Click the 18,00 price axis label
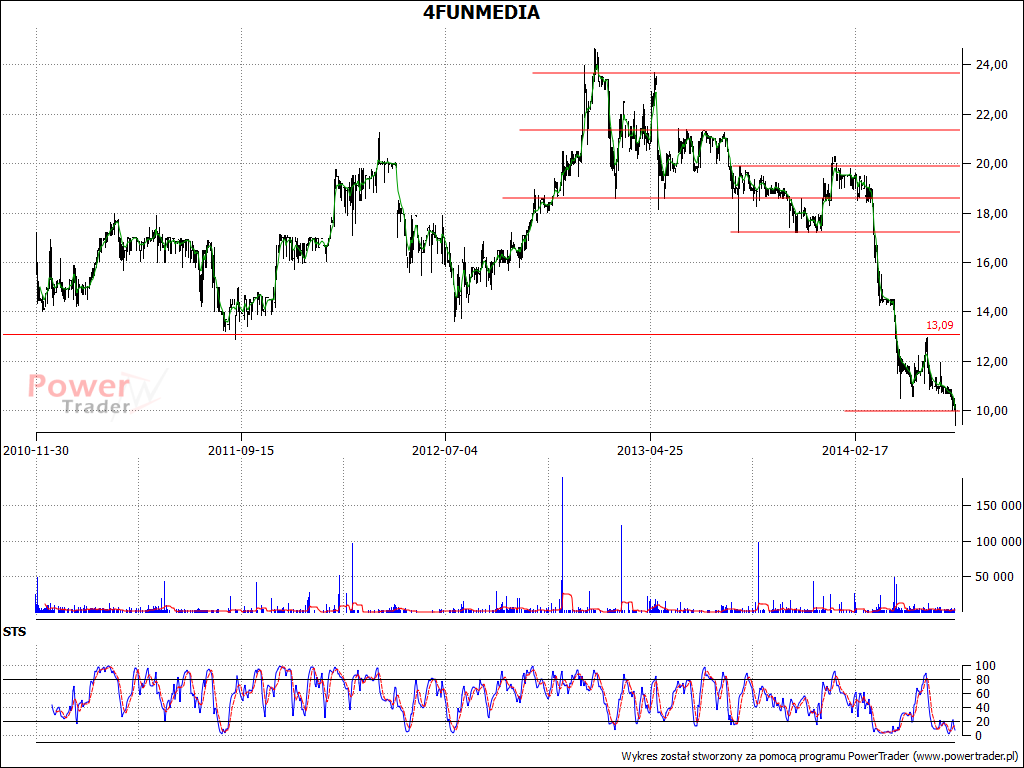Viewport: 1024px width, 768px height. click(991, 214)
